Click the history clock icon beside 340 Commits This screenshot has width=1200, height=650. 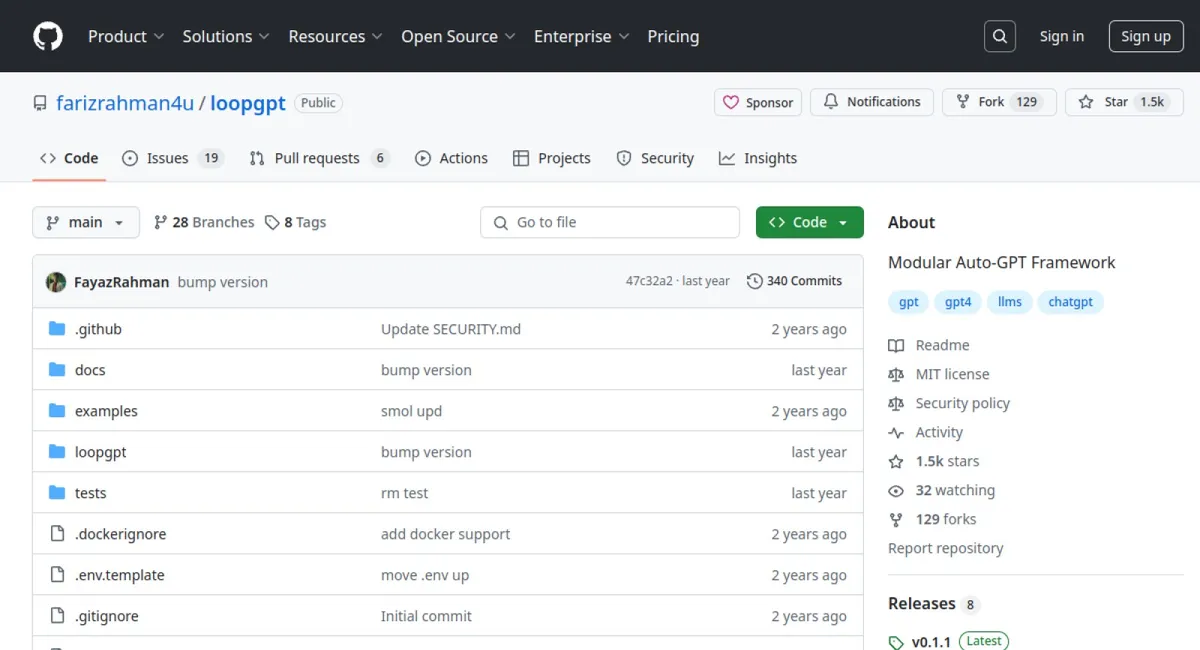coord(755,281)
